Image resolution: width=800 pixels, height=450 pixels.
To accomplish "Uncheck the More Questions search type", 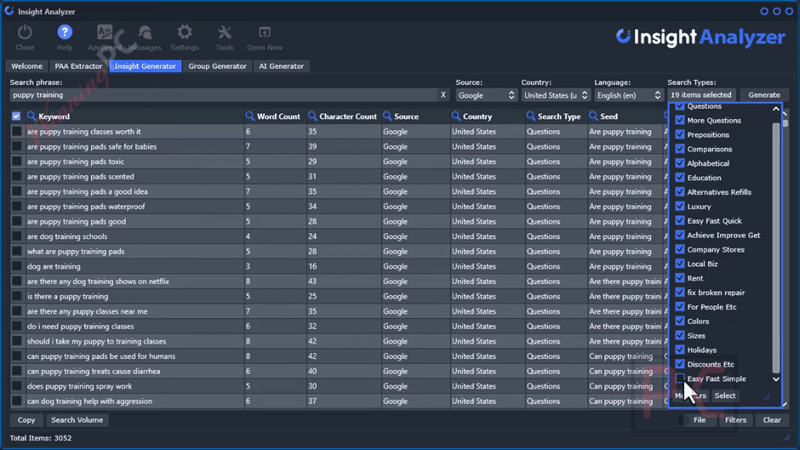I will 680,120.
